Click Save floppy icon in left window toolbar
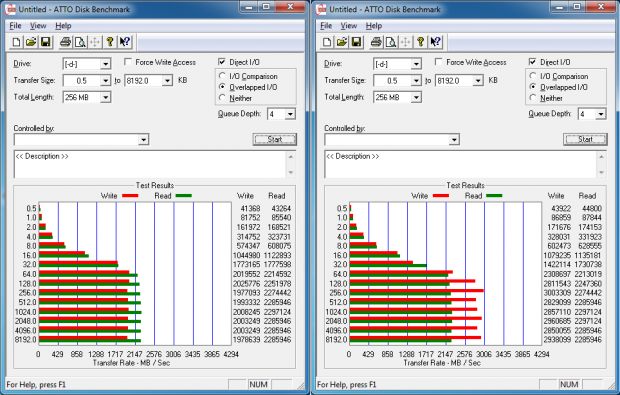The image size is (620, 395). (x=46, y=42)
